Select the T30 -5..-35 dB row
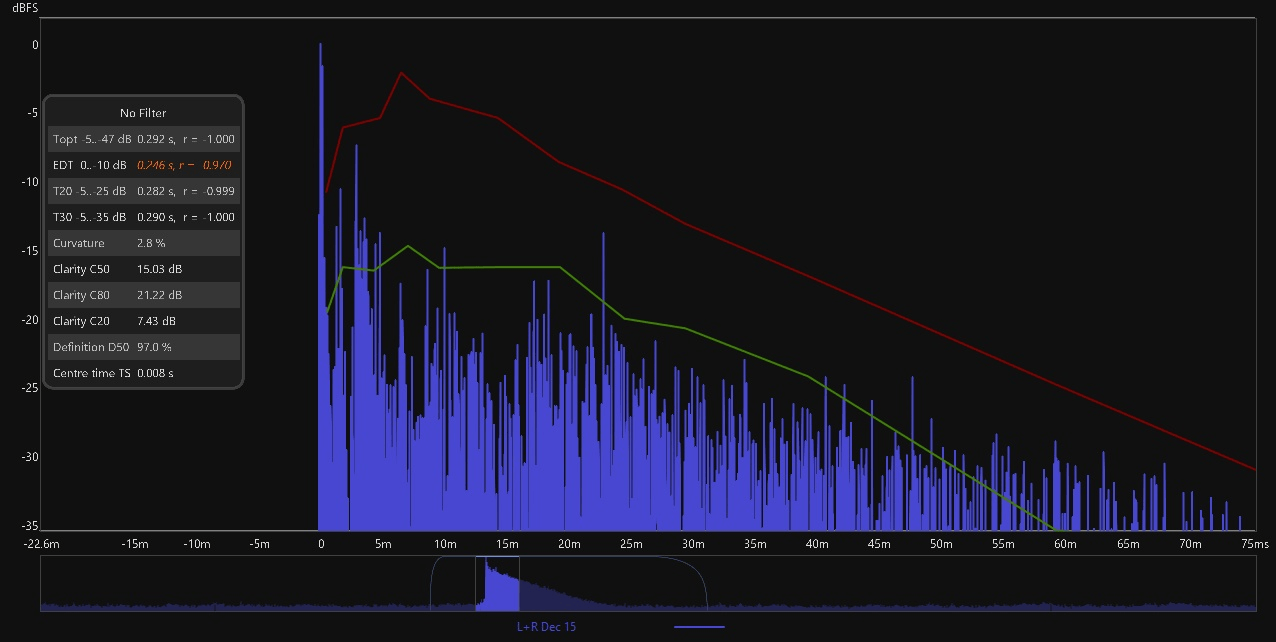This screenshot has height=642, width=1276. pos(143,217)
